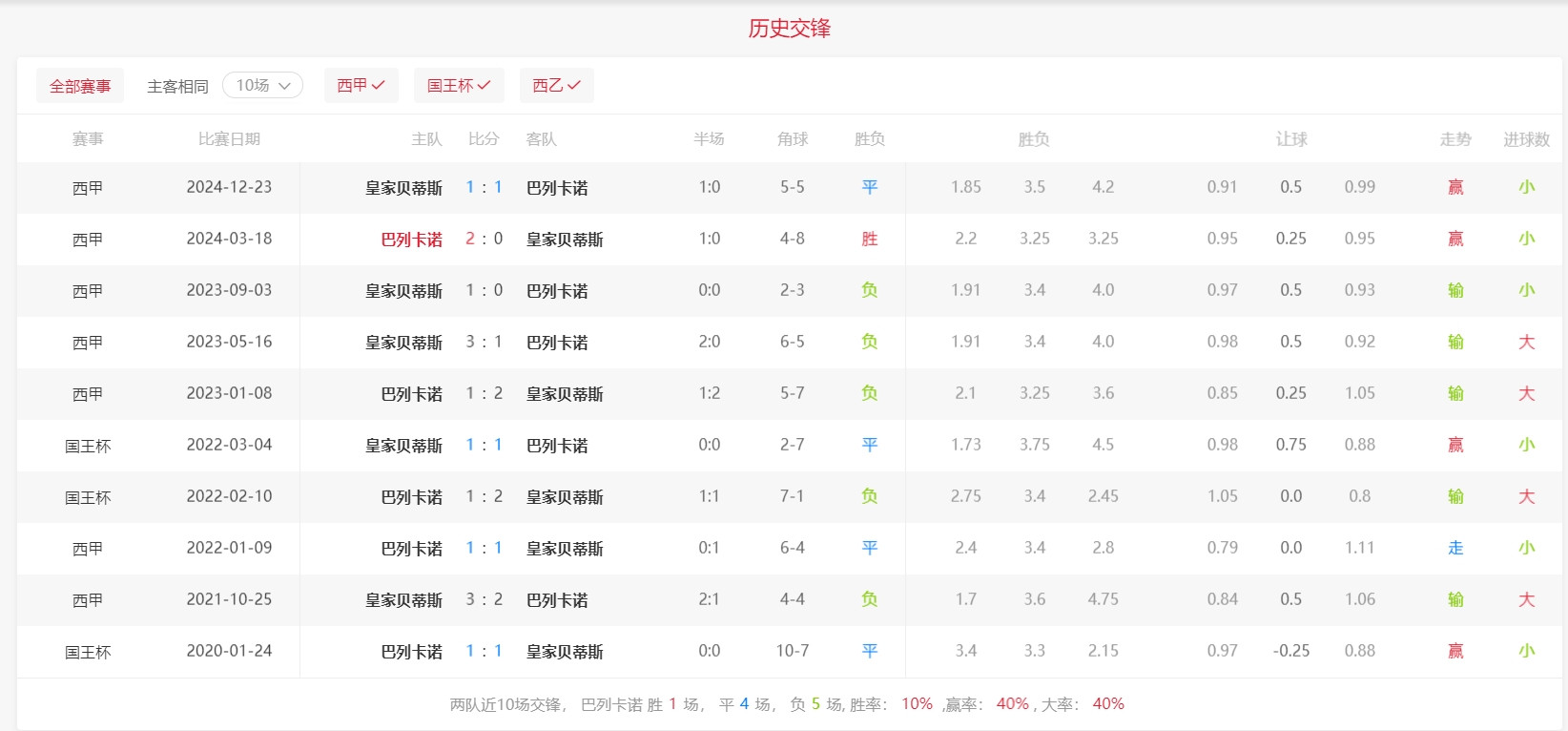Open 皇家贝蒂斯 home team in 2024-12-23 match
The image size is (1568, 731).
403,188
